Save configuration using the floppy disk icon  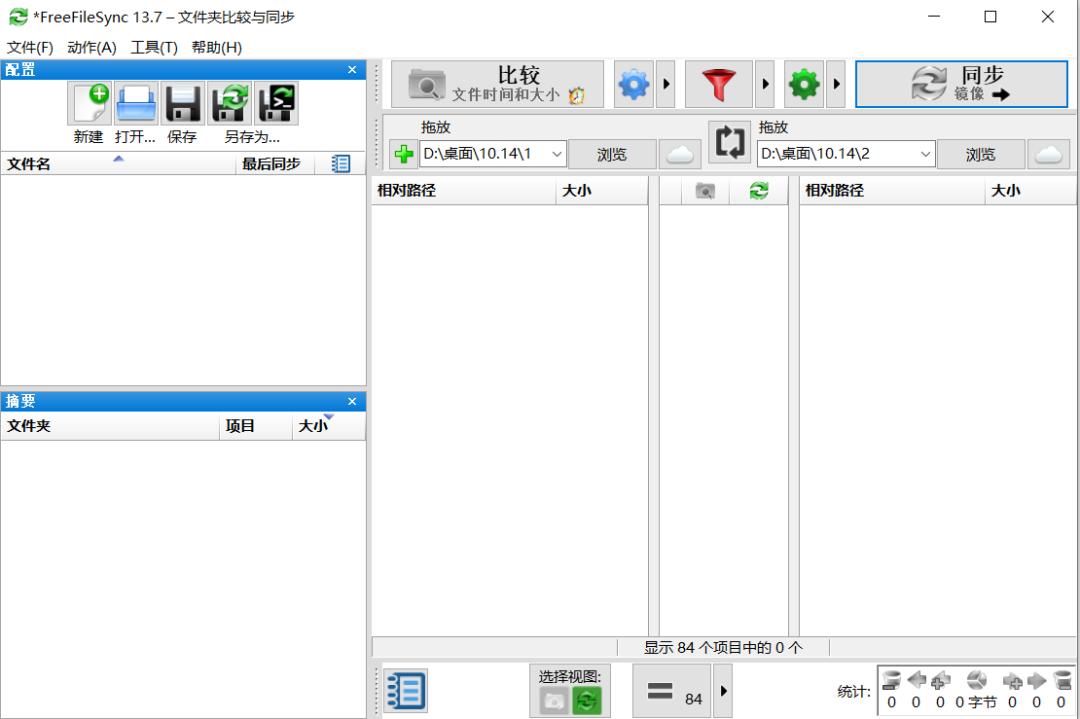pos(183,103)
